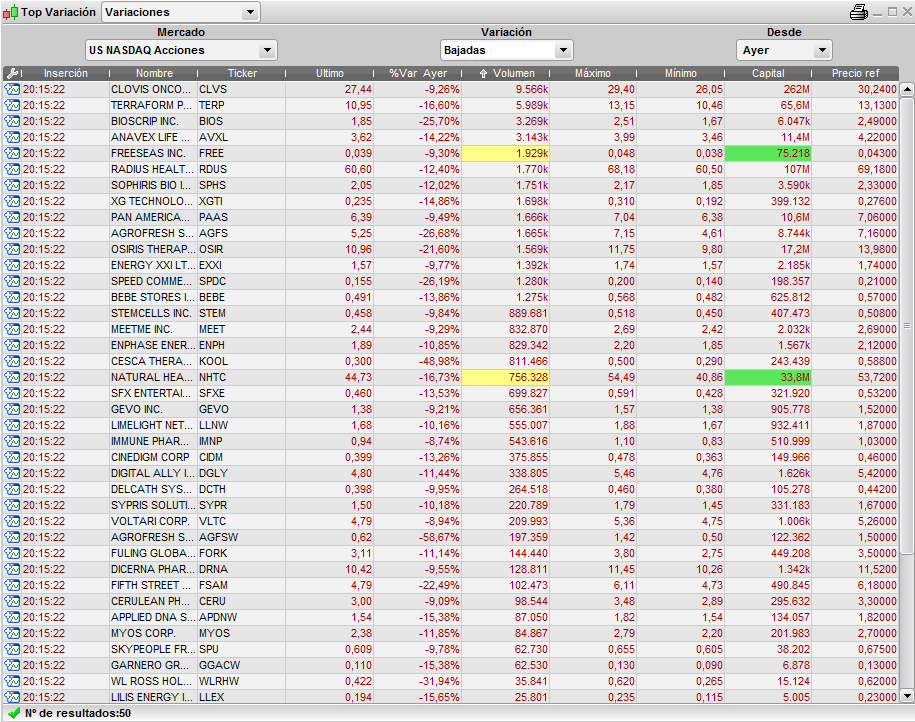The width and height of the screenshot is (915, 722).
Task: Expand the Desde Ayer dropdown
Action: coord(784,50)
